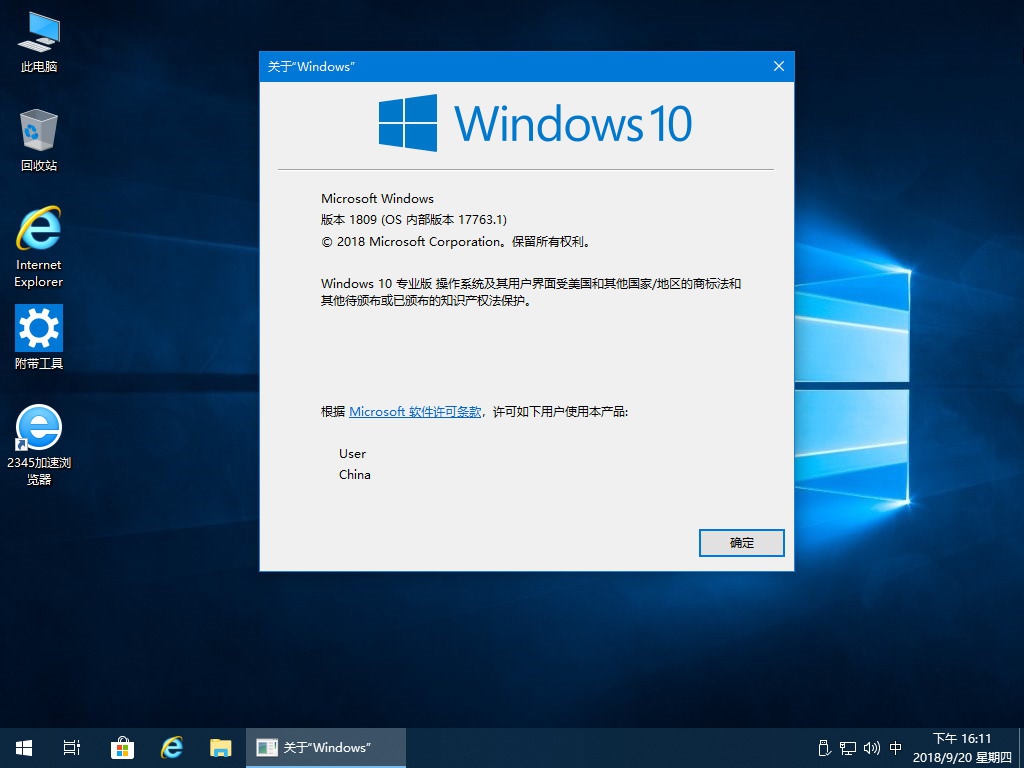Click the Windows 10 专业版 description paragraph
The width and height of the screenshot is (1024, 768).
tap(530, 292)
